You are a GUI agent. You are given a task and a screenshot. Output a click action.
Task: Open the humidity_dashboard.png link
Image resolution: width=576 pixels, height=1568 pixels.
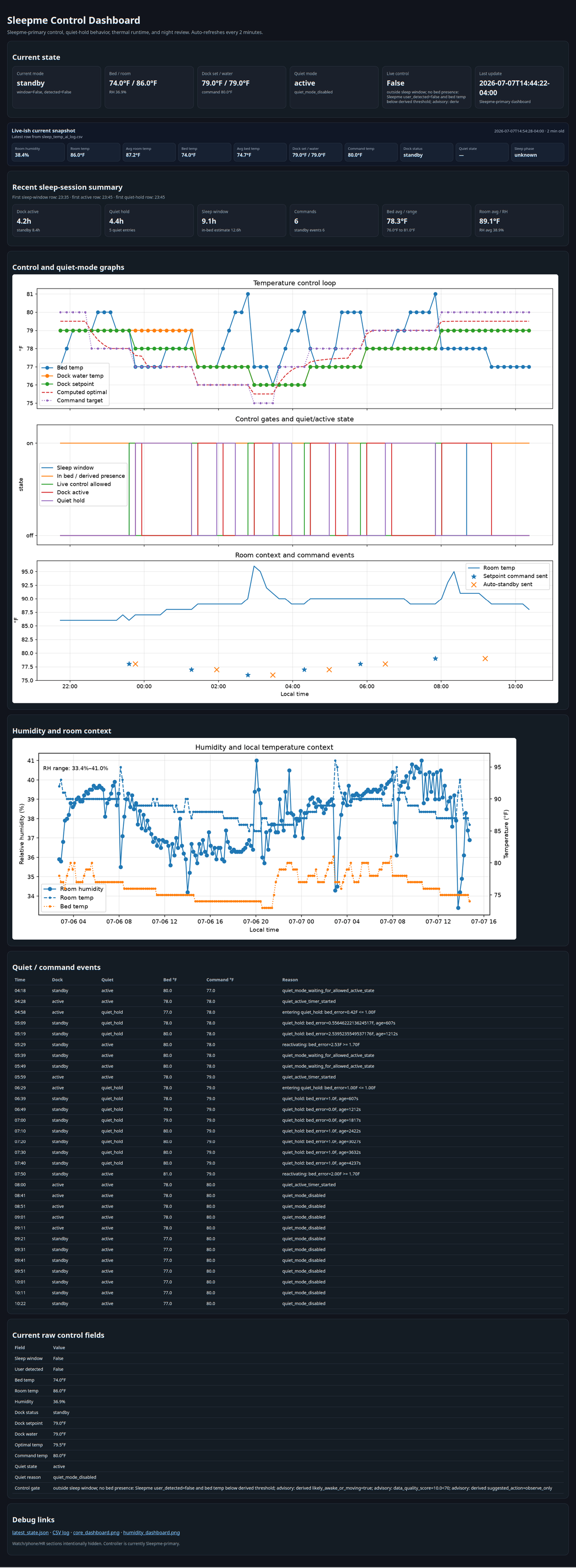coord(152,1532)
